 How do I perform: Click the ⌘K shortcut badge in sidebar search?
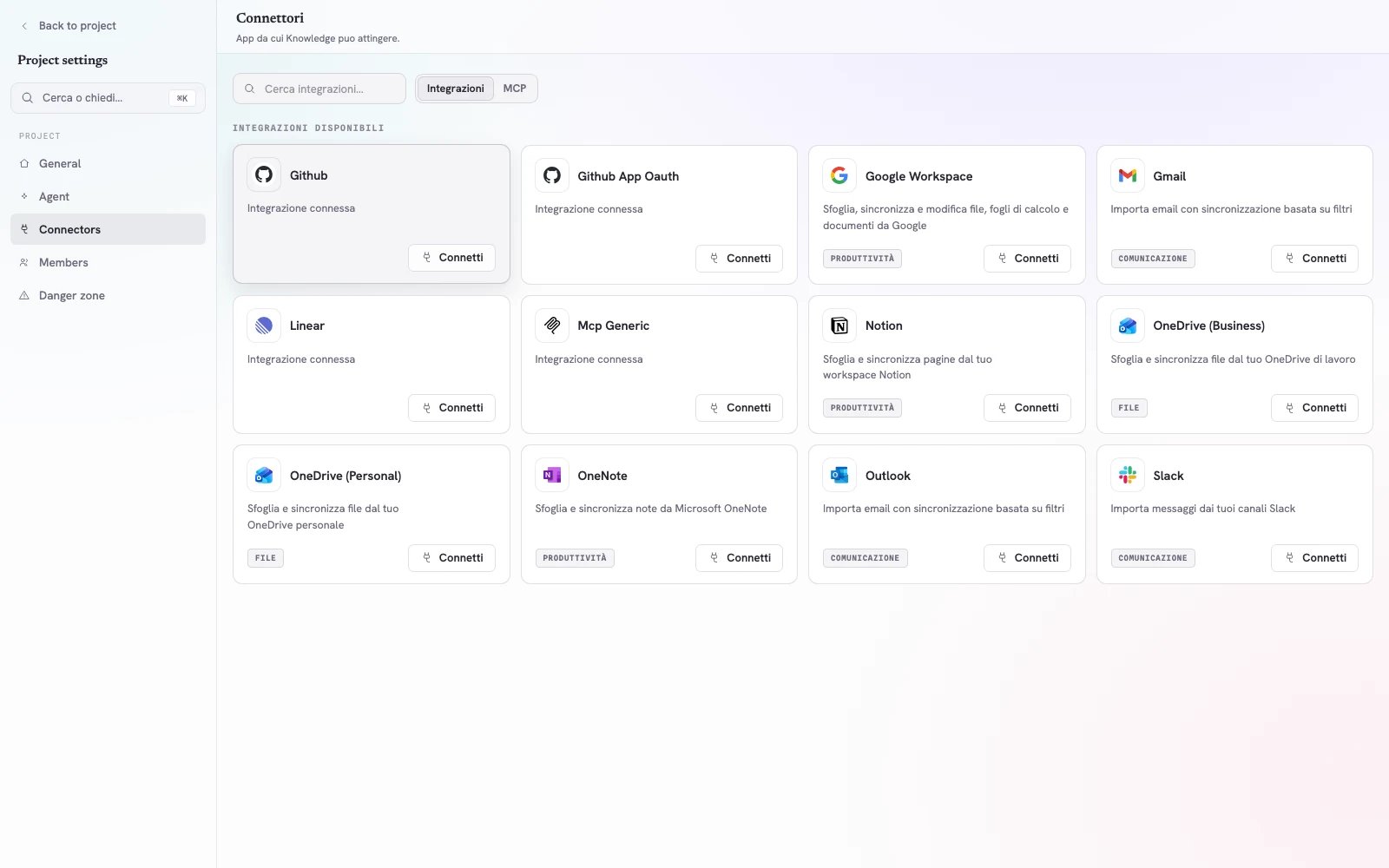[x=182, y=98]
